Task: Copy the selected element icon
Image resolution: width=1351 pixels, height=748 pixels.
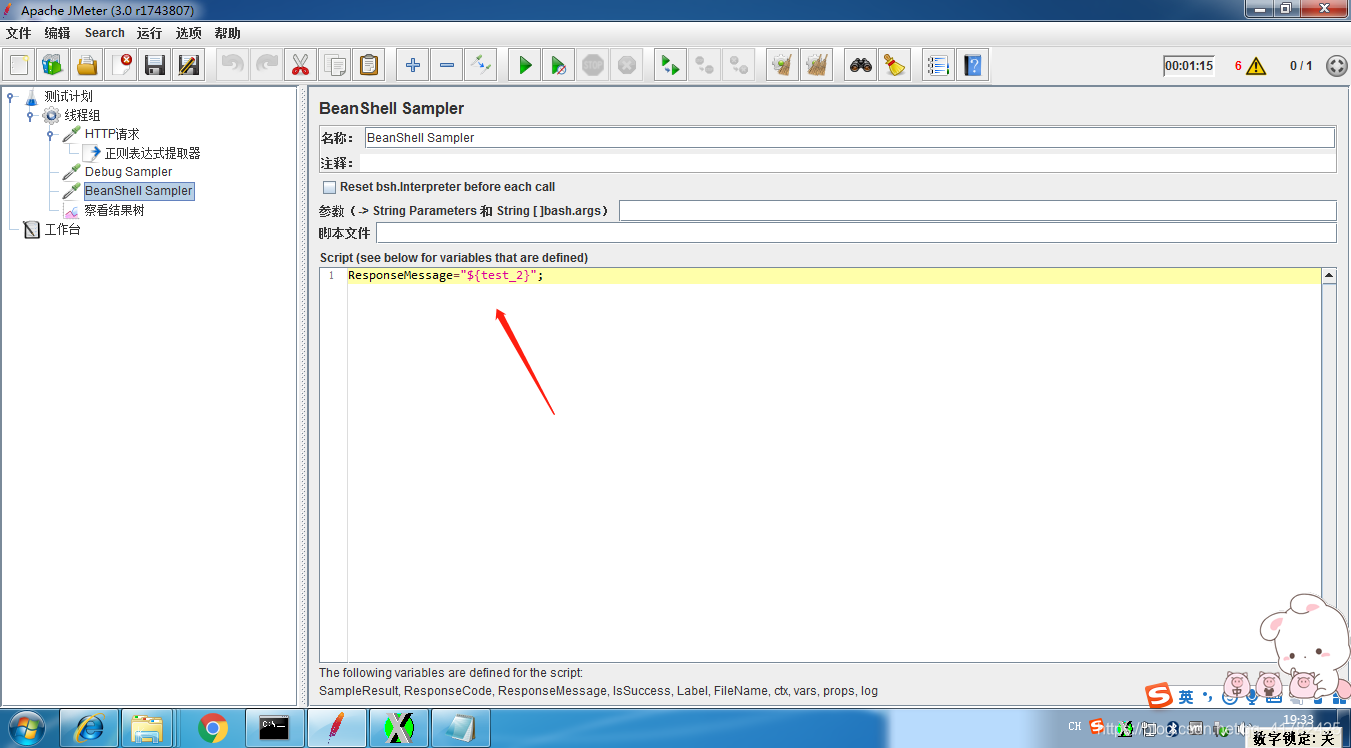Action: (335, 66)
